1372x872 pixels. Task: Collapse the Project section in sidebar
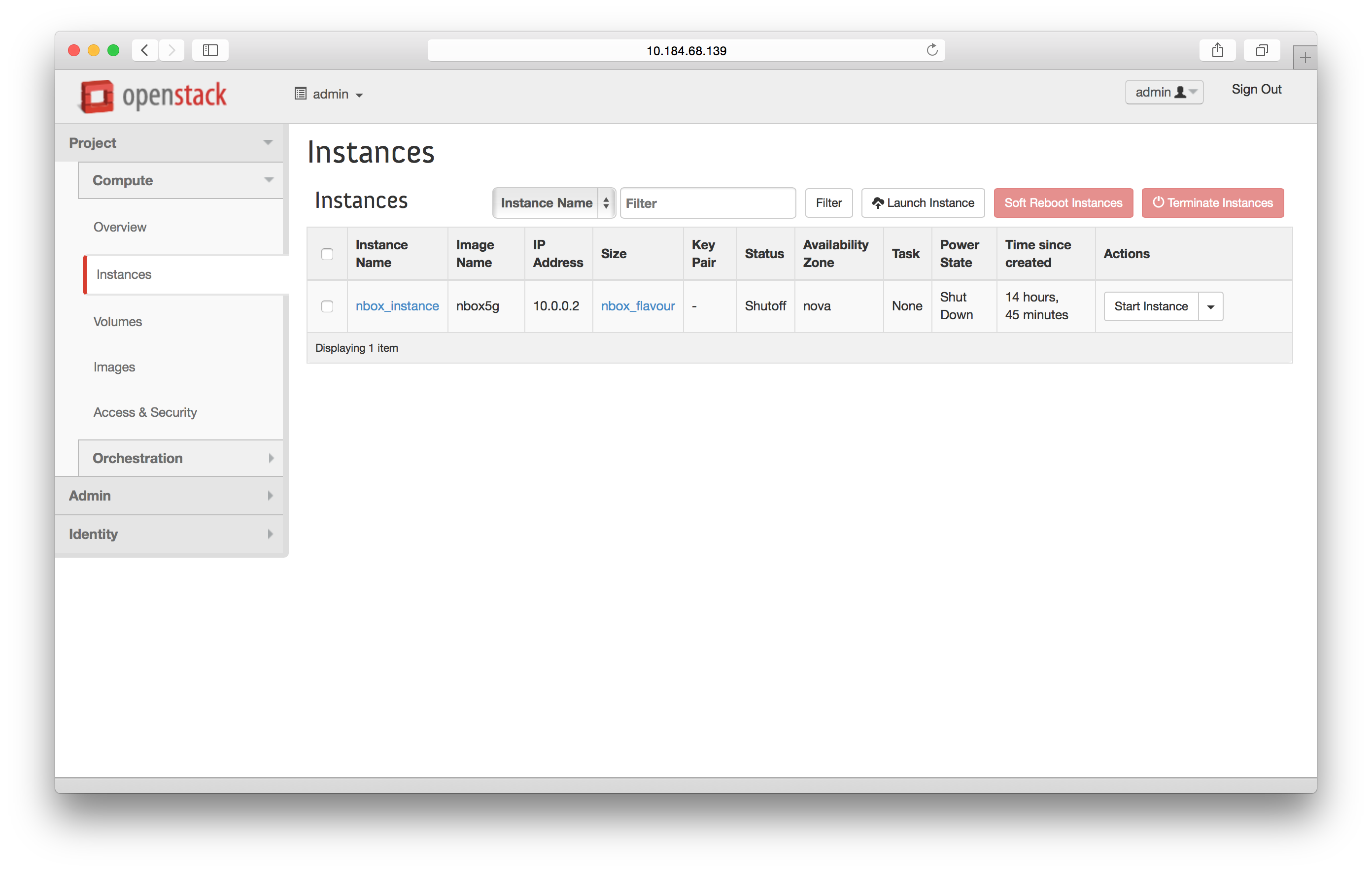[x=170, y=142]
